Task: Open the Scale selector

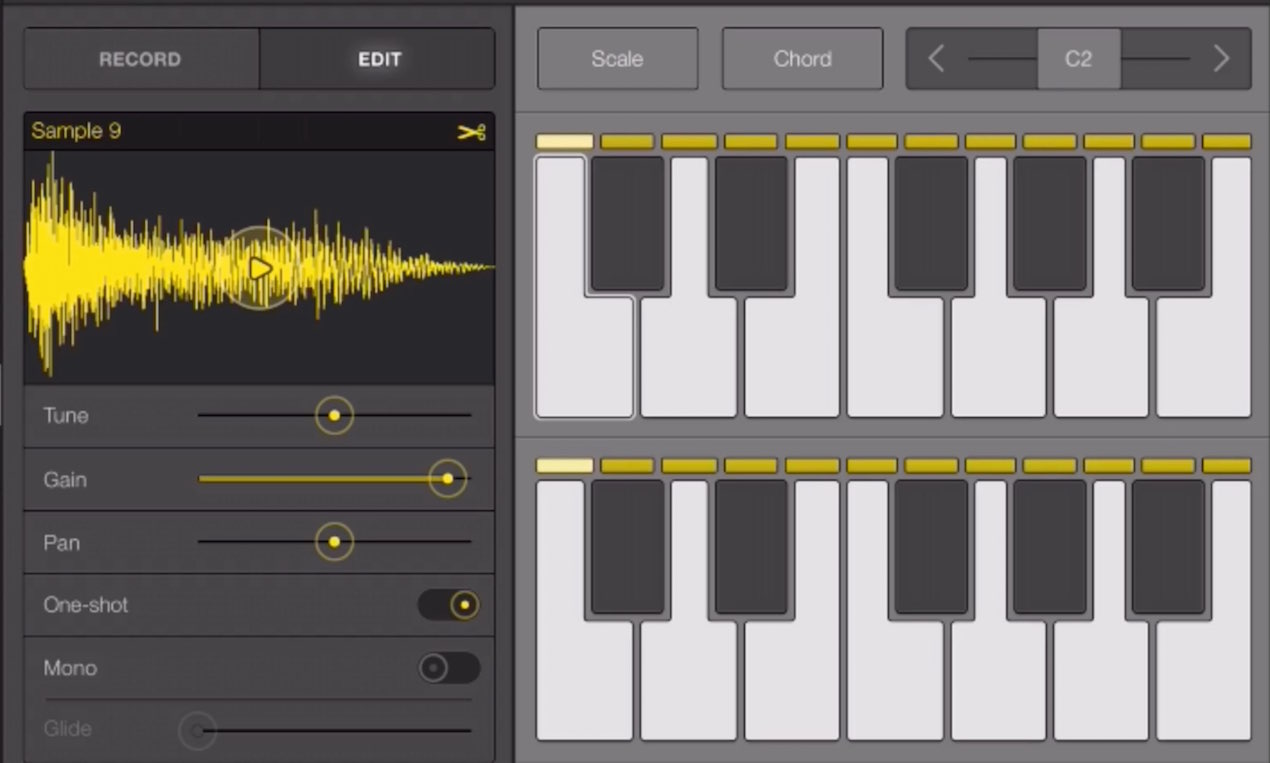Action: tap(617, 59)
